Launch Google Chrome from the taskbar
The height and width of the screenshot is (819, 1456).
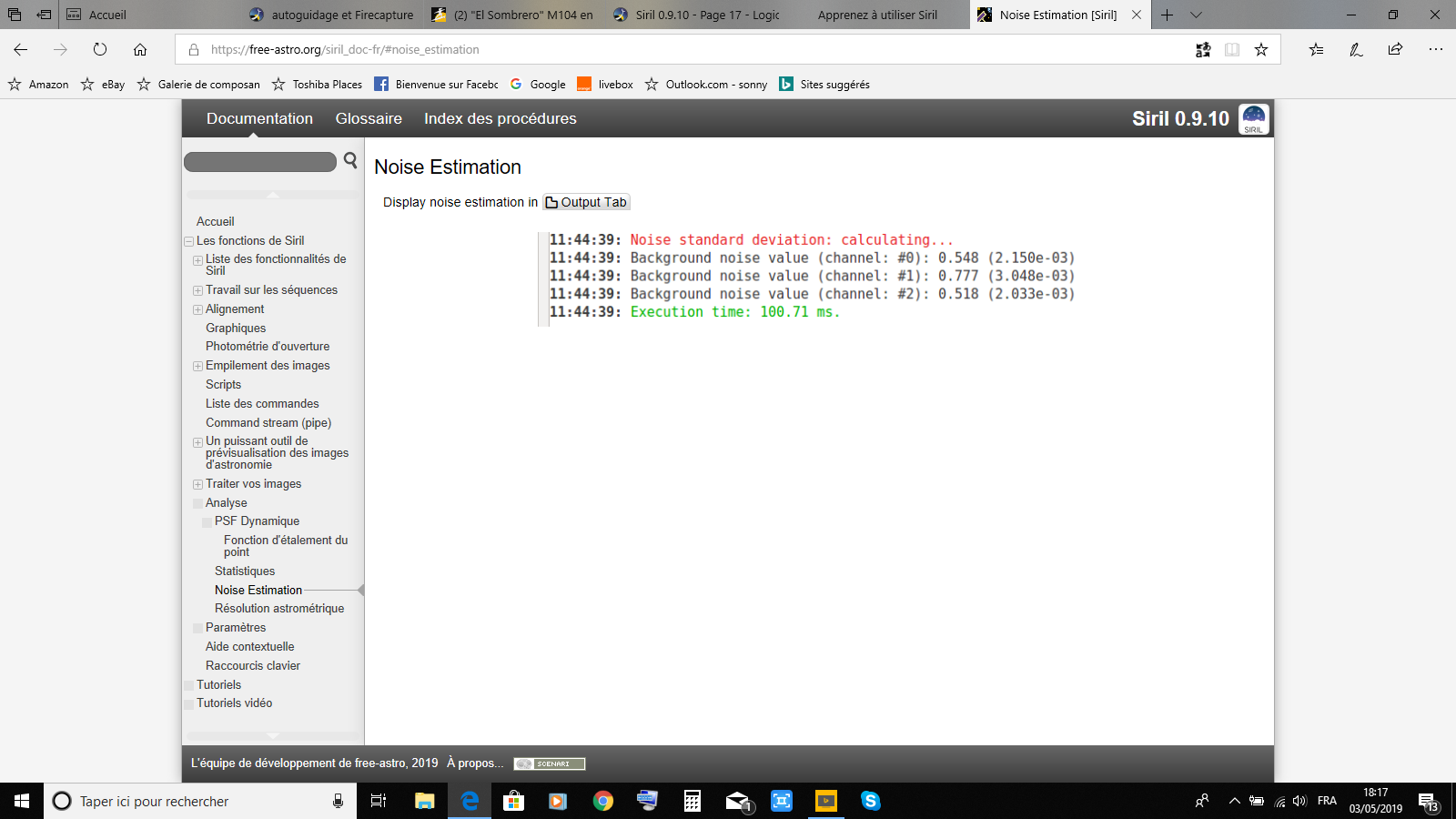pyautogui.click(x=602, y=801)
